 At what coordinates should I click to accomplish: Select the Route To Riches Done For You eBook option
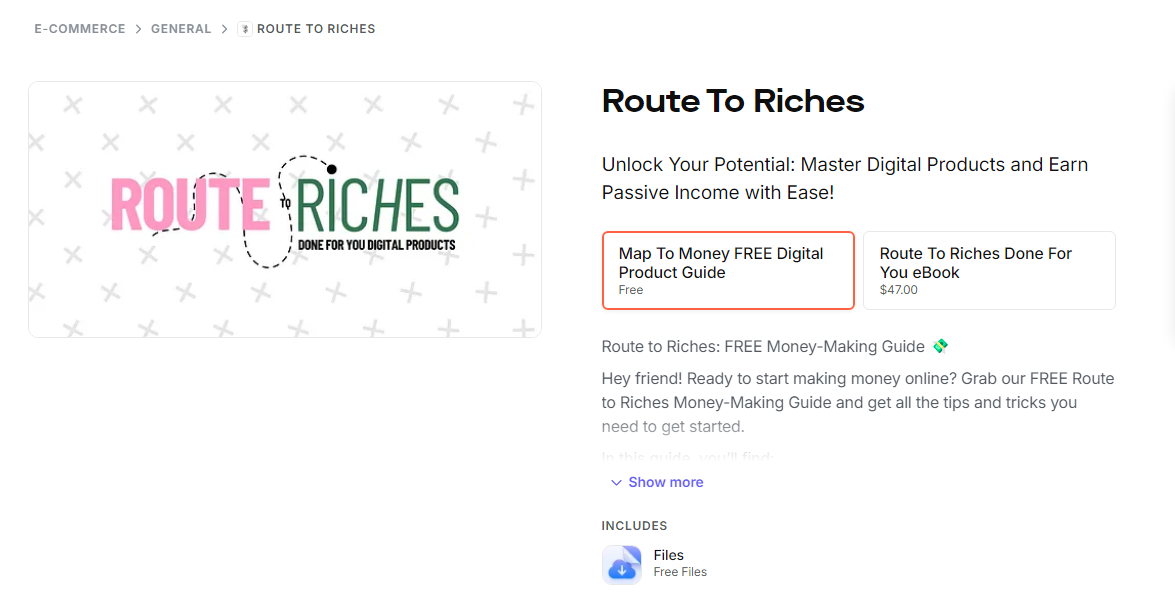click(x=989, y=270)
